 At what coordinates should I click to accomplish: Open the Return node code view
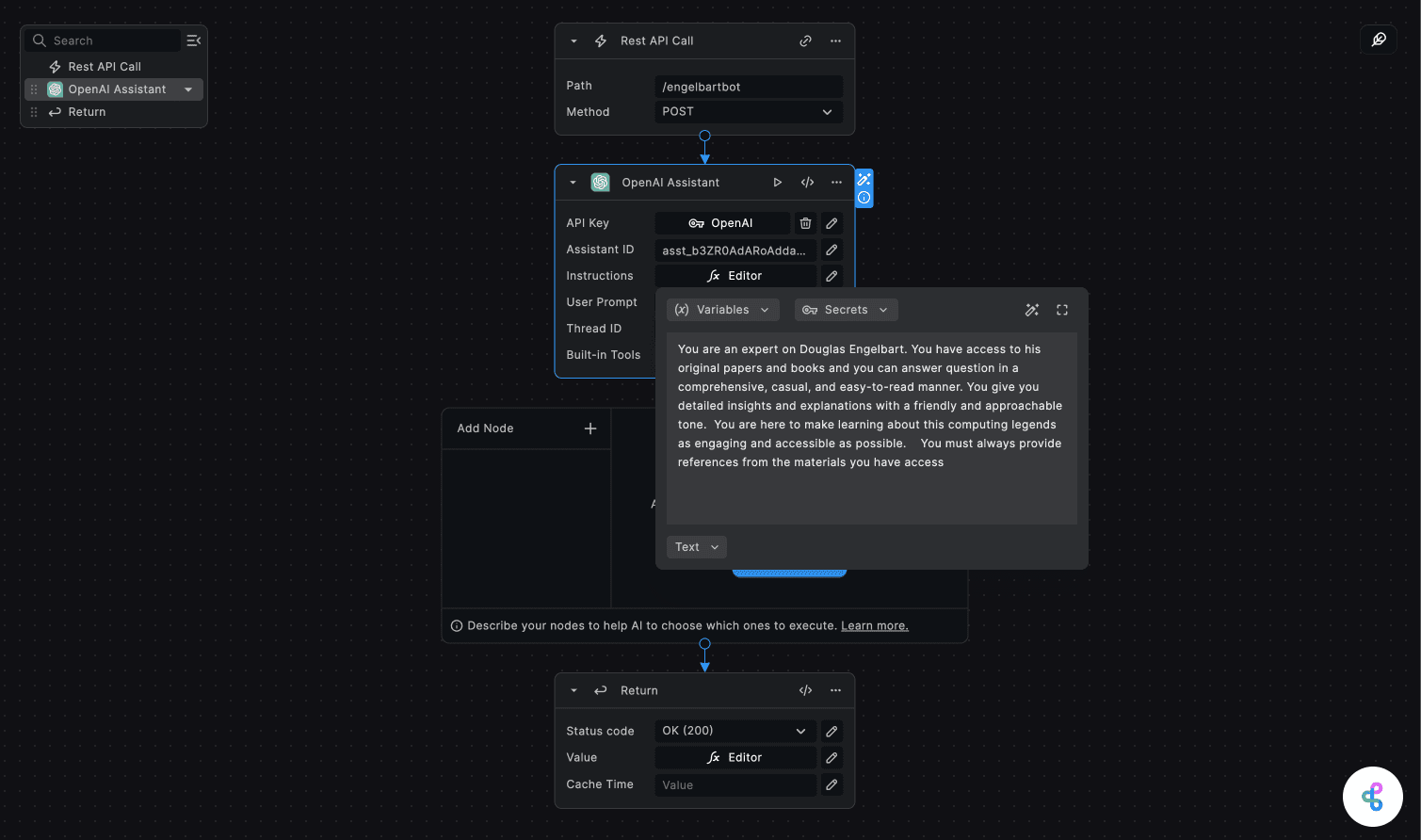(x=805, y=690)
